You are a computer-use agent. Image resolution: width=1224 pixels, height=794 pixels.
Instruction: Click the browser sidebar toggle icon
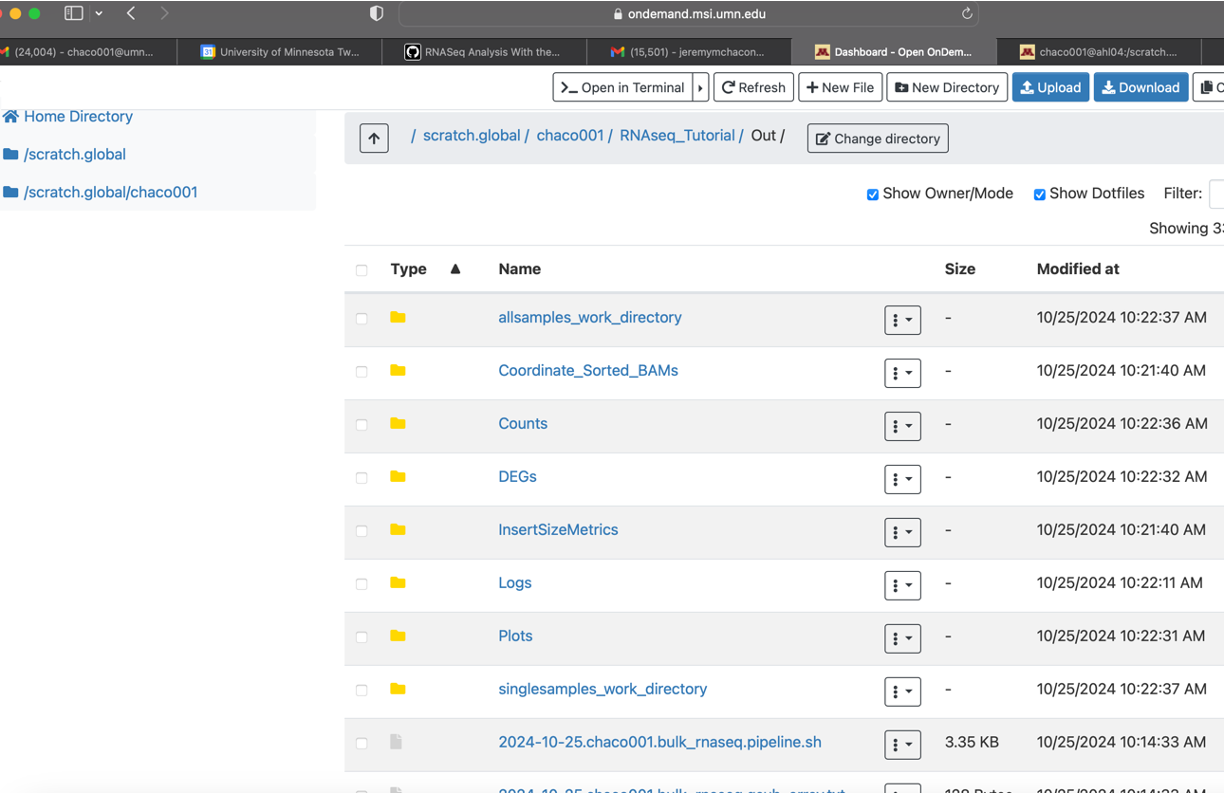74,13
